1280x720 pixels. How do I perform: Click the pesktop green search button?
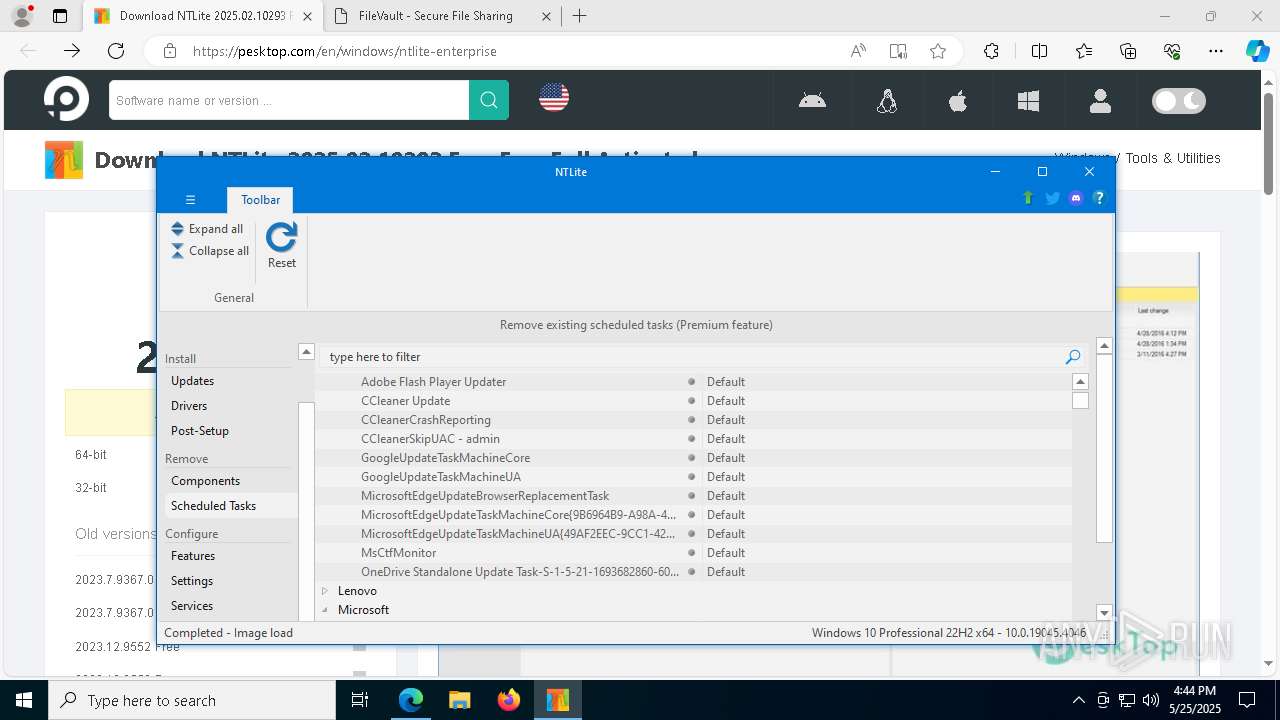point(489,100)
